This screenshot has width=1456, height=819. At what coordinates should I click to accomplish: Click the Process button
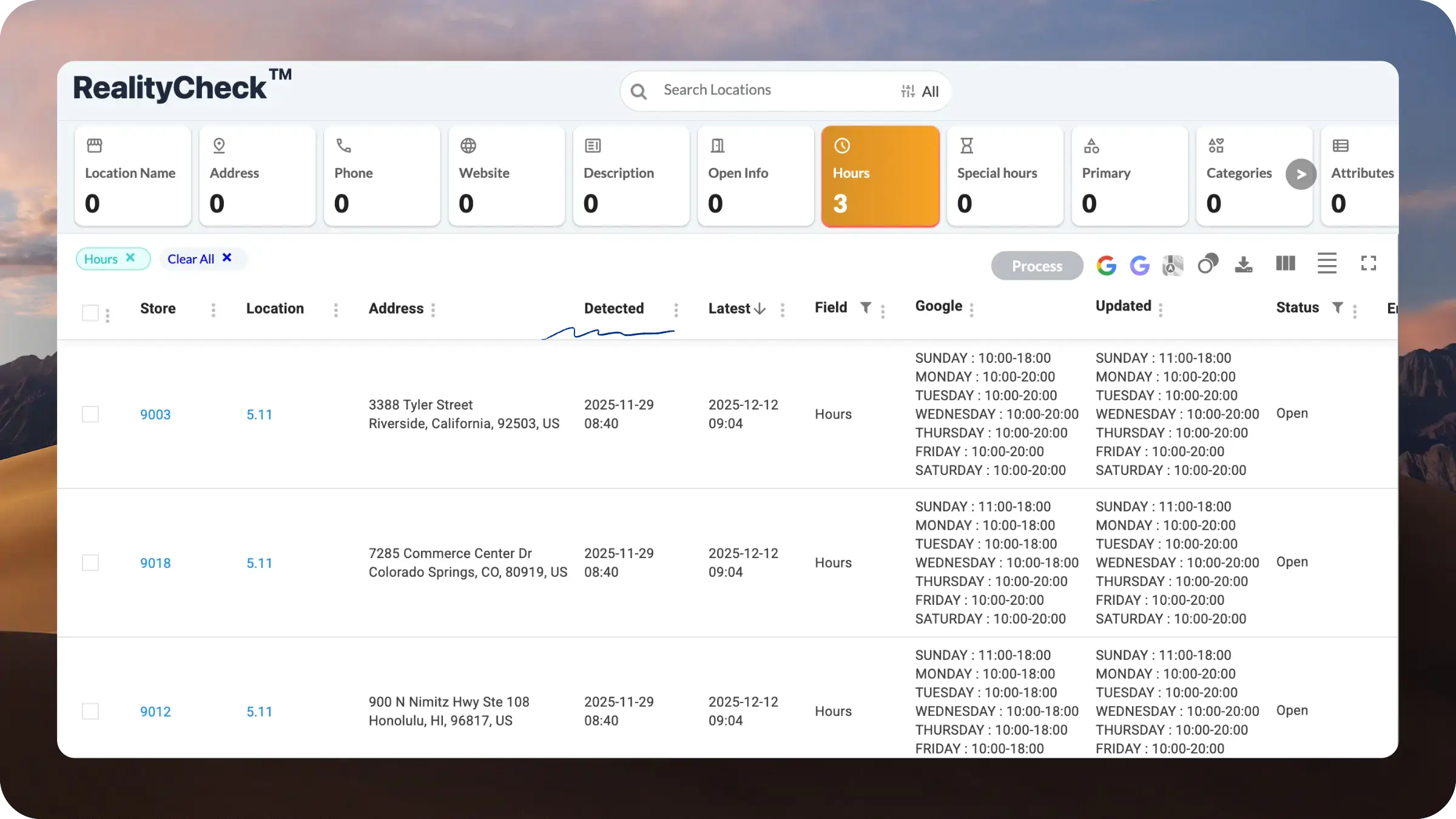pyautogui.click(x=1037, y=266)
